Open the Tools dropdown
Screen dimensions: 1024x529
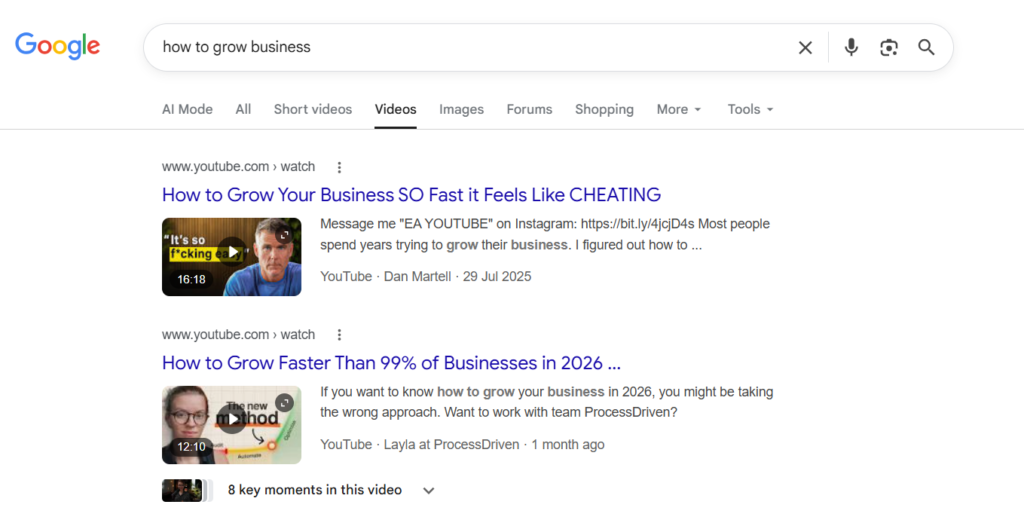pyautogui.click(x=750, y=109)
